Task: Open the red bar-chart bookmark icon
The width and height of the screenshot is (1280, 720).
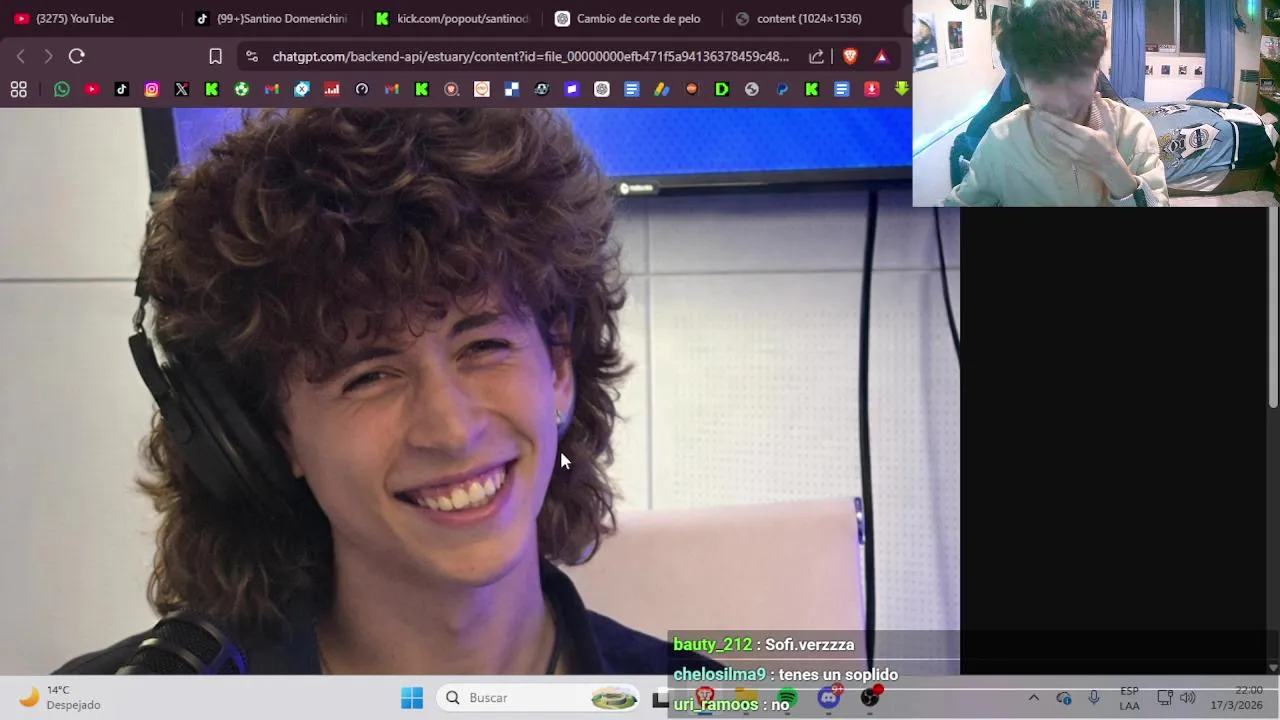Action: (x=332, y=89)
